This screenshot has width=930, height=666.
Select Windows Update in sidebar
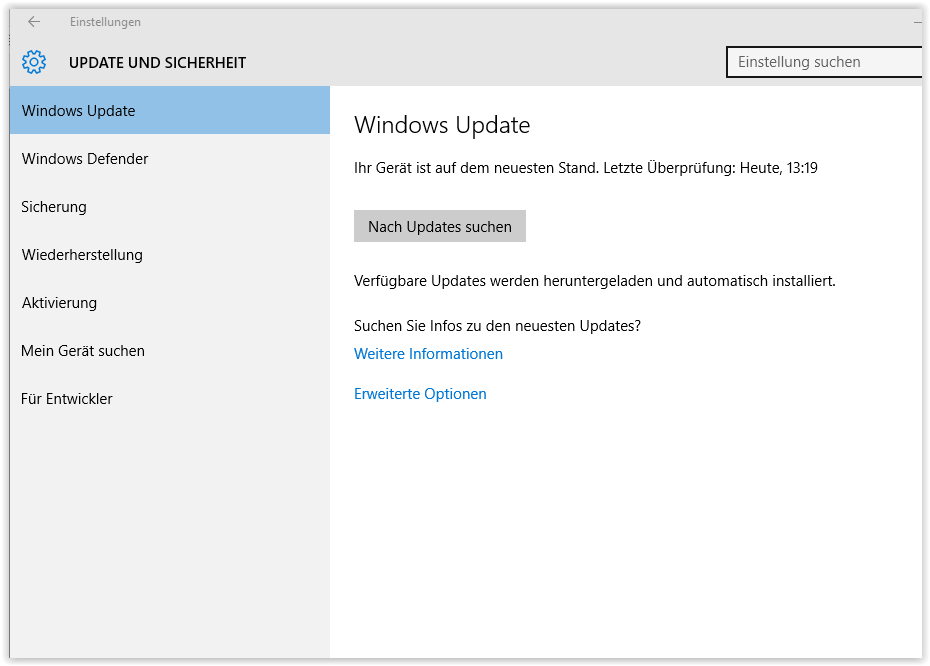click(x=170, y=110)
